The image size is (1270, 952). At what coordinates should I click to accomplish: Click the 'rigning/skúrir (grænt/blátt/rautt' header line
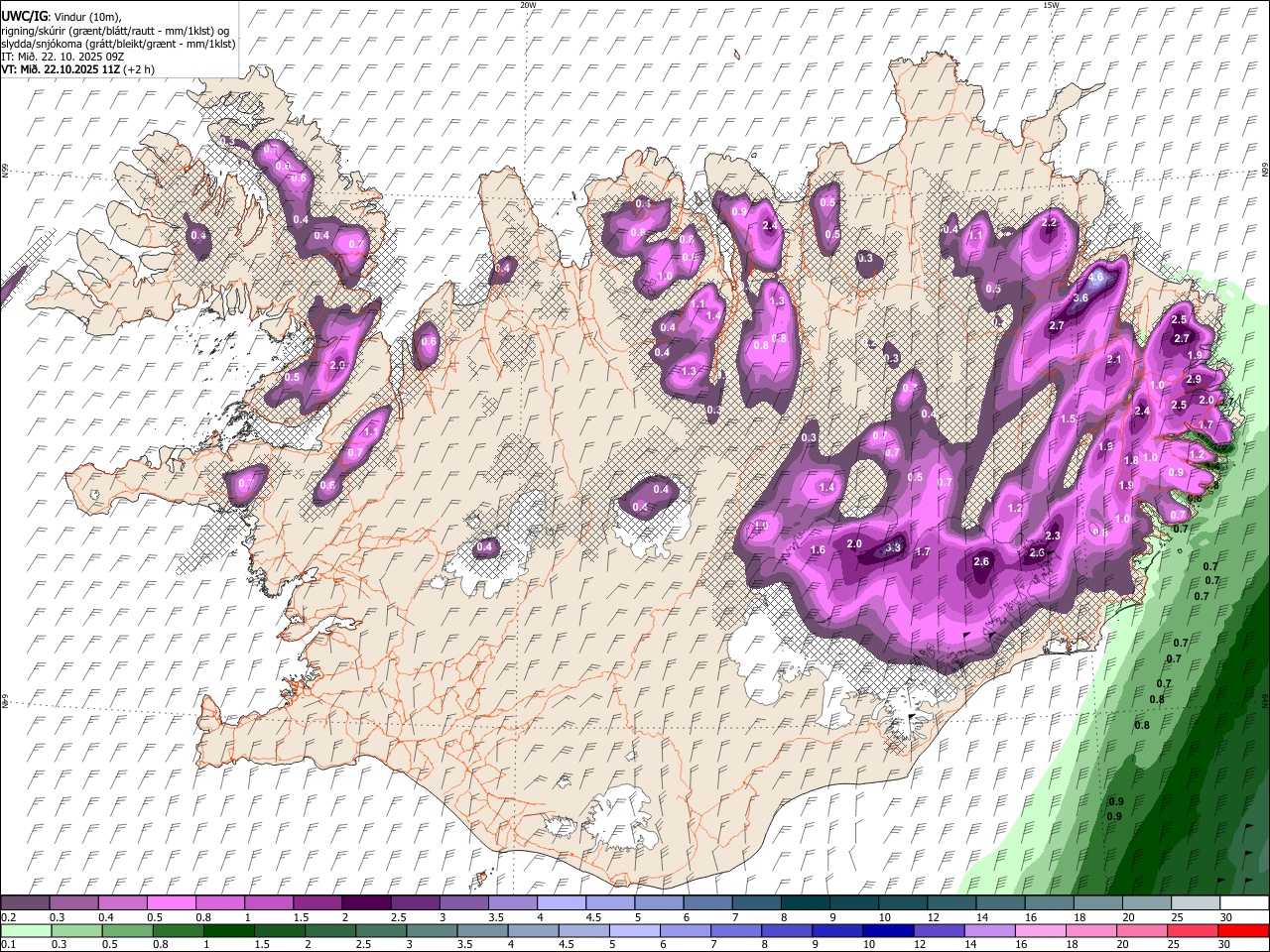pyautogui.click(x=114, y=31)
